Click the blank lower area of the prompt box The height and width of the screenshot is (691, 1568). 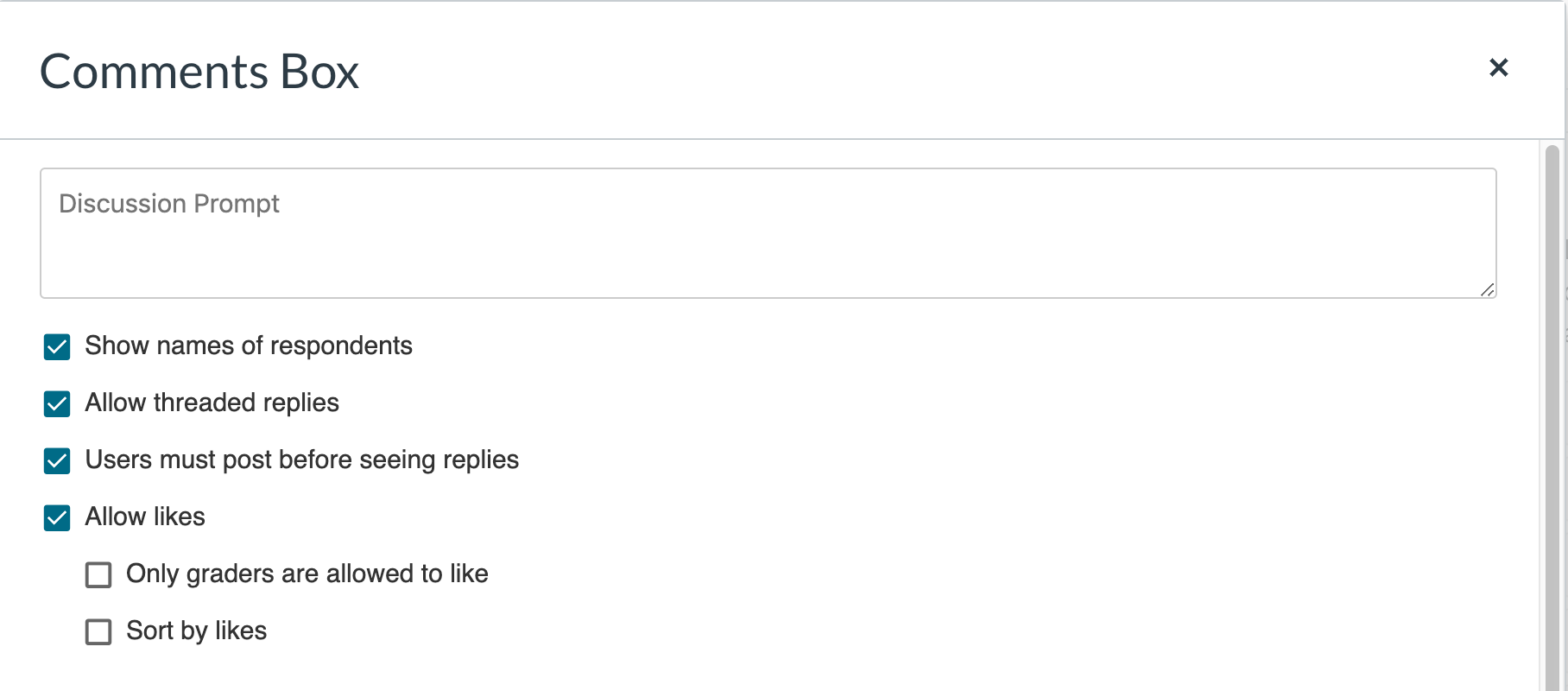pos(767,268)
